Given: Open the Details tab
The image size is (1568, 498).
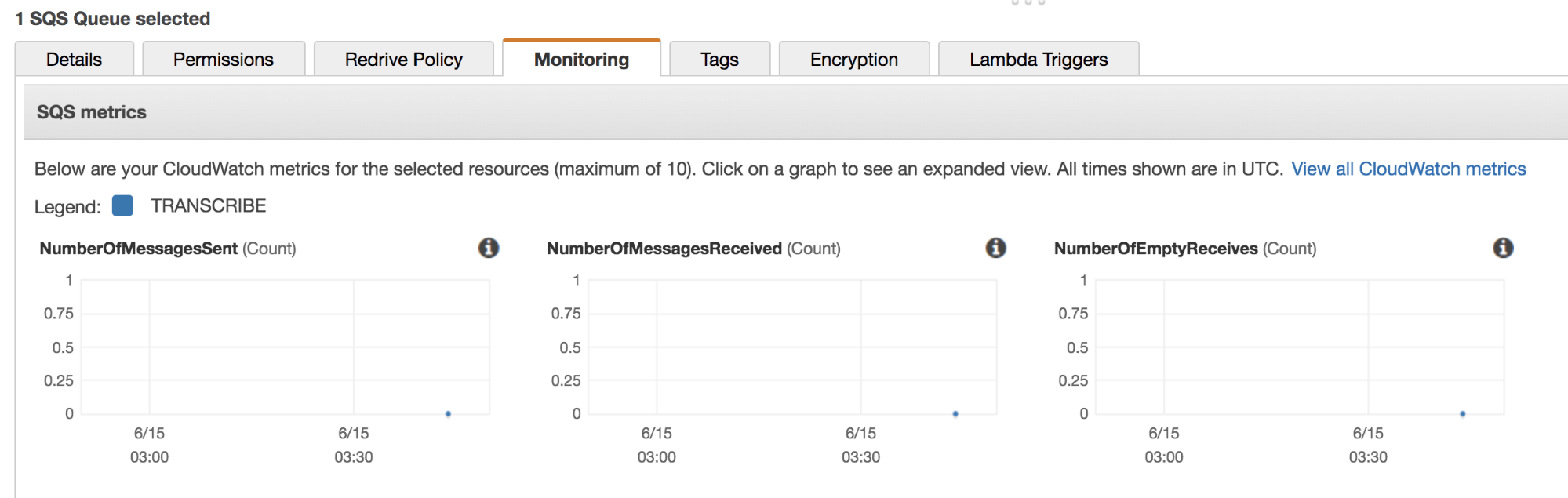Looking at the screenshot, I should coord(75,60).
